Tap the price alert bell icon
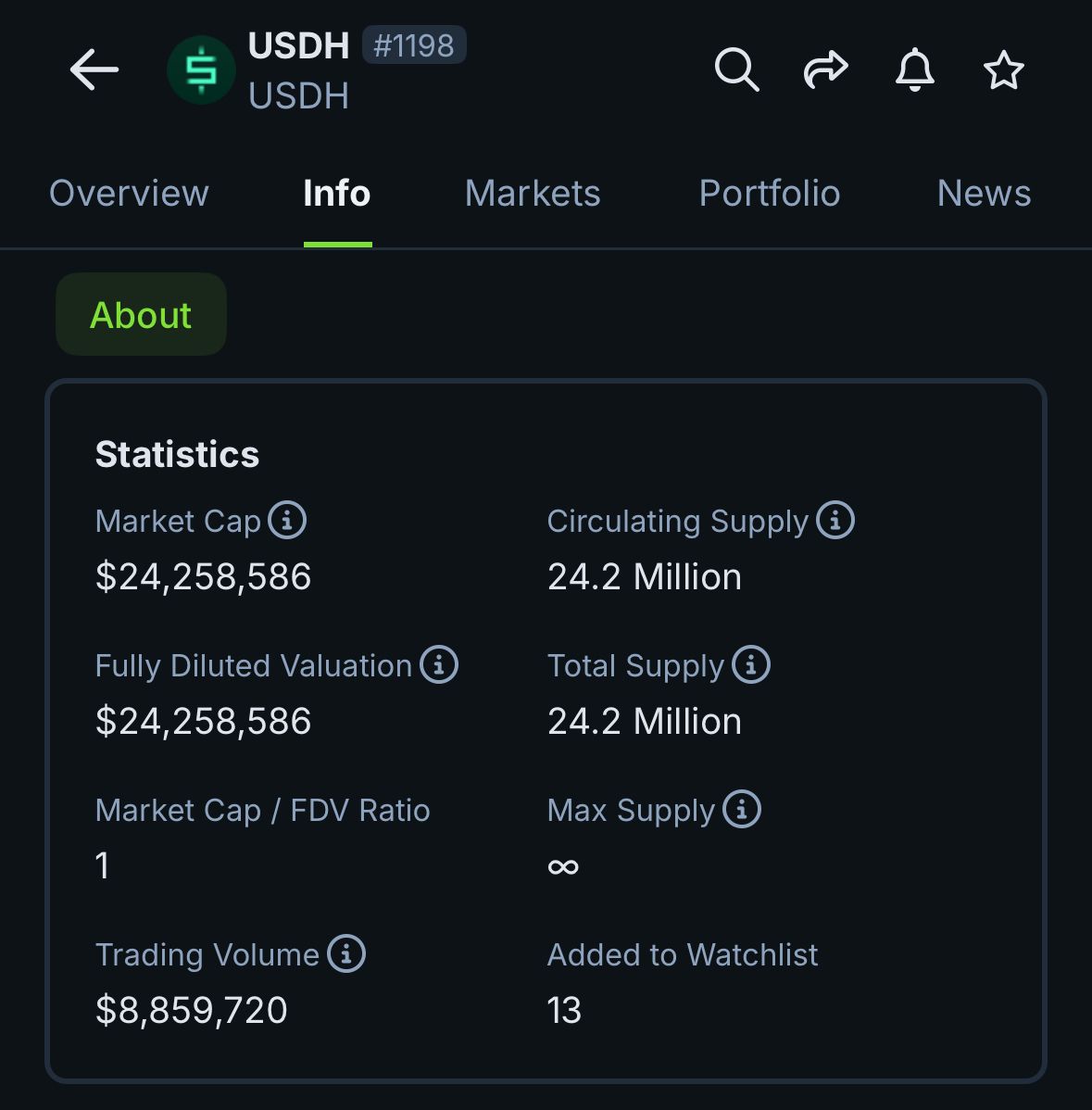Image resolution: width=1092 pixels, height=1110 pixels. point(914,70)
